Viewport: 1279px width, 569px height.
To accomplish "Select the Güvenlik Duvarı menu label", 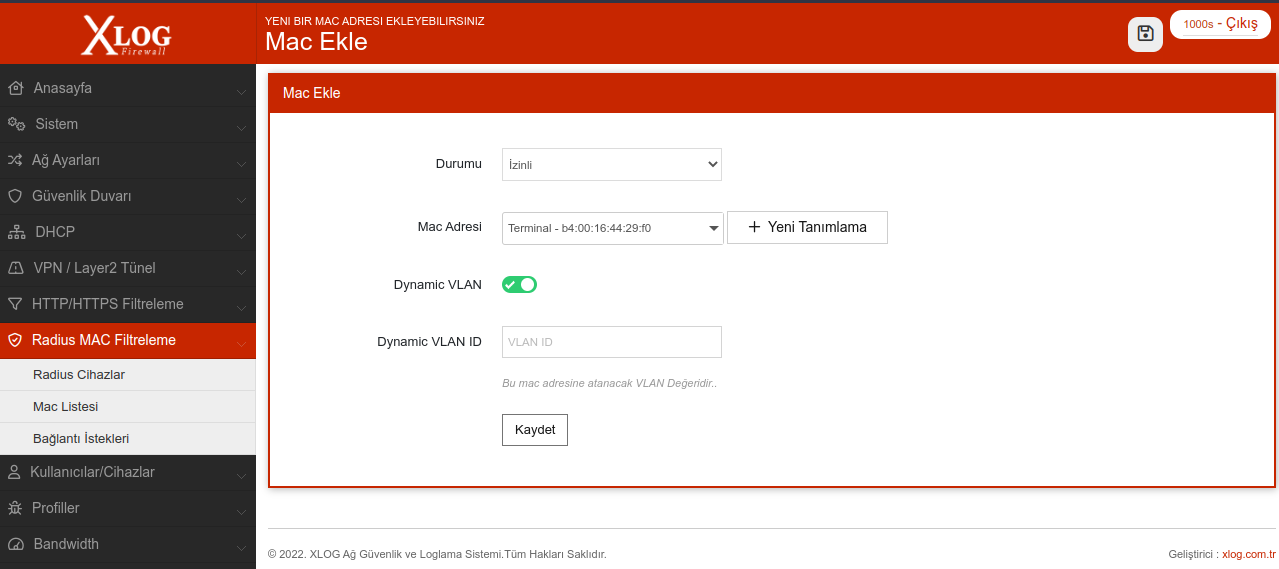I will (x=81, y=196).
